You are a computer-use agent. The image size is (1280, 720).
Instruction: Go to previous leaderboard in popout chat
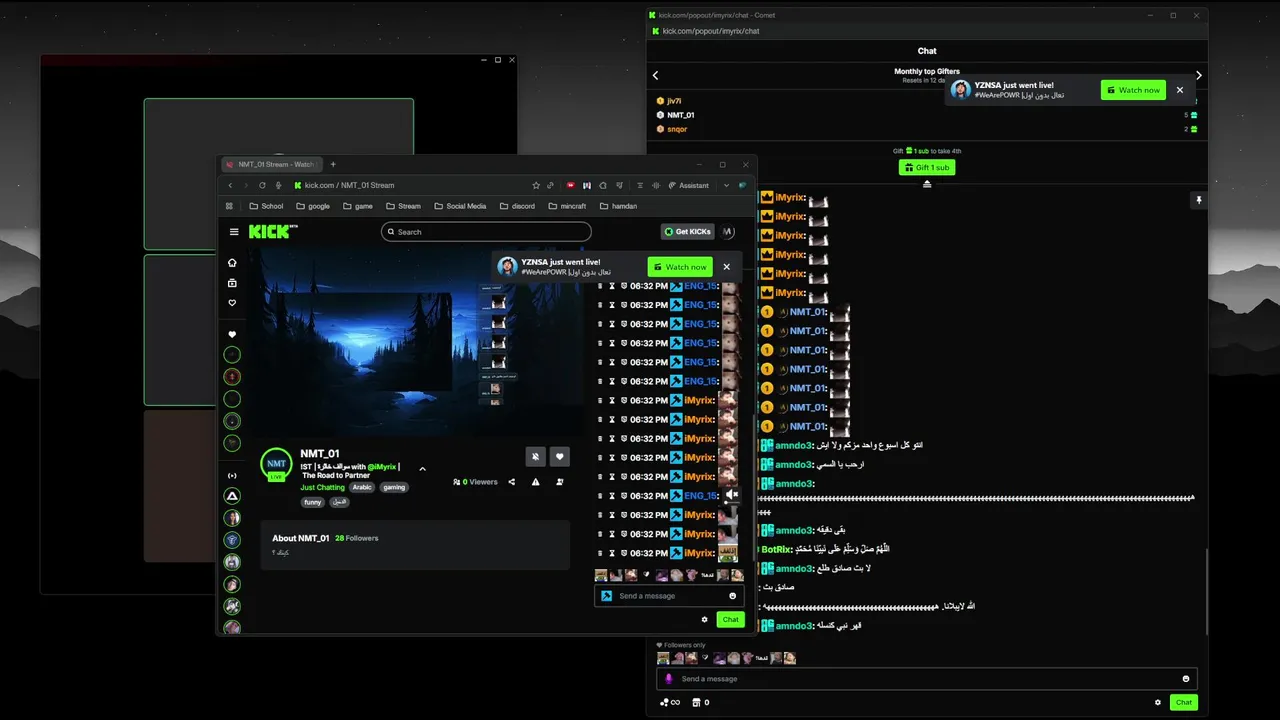coord(656,75)
